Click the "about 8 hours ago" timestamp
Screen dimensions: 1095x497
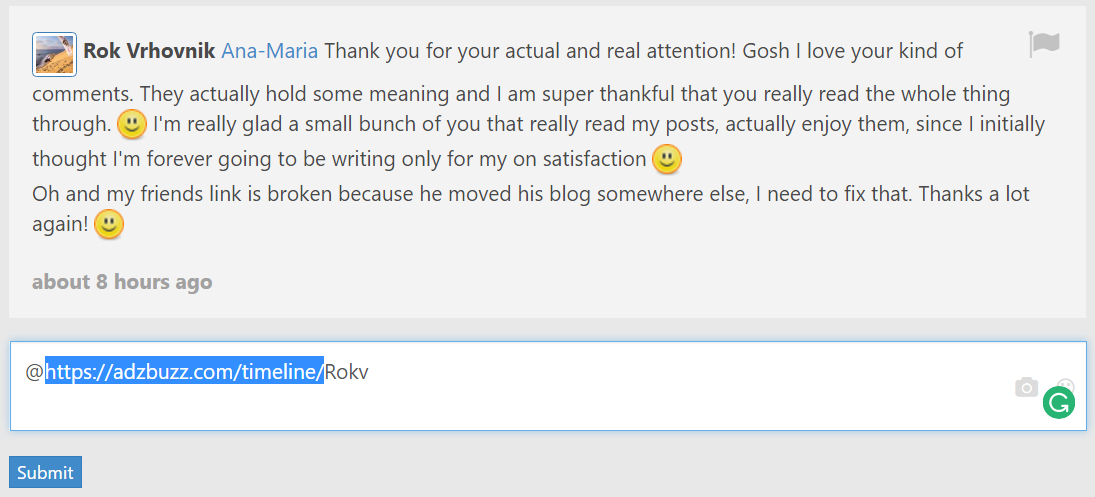122,282
